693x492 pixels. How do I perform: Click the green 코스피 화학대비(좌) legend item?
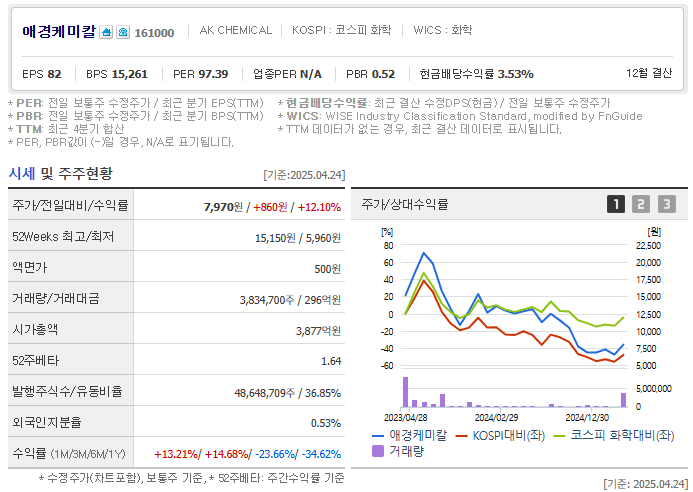coord(614,435)
